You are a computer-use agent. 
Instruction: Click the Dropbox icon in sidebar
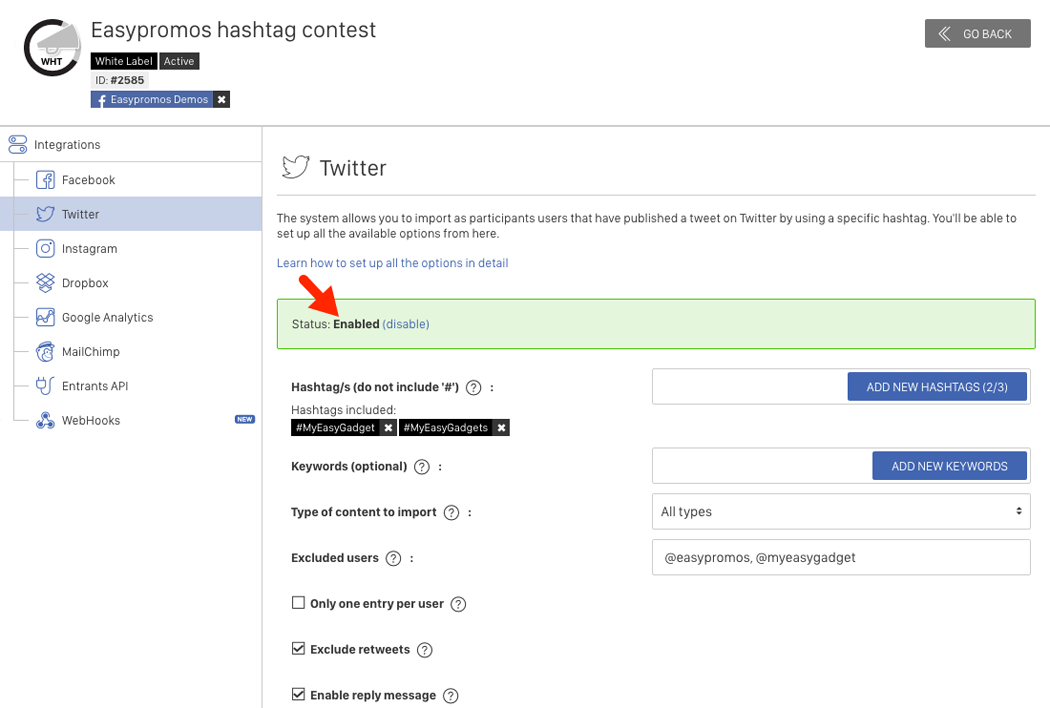pyautogui.click(x=45, y=283)
